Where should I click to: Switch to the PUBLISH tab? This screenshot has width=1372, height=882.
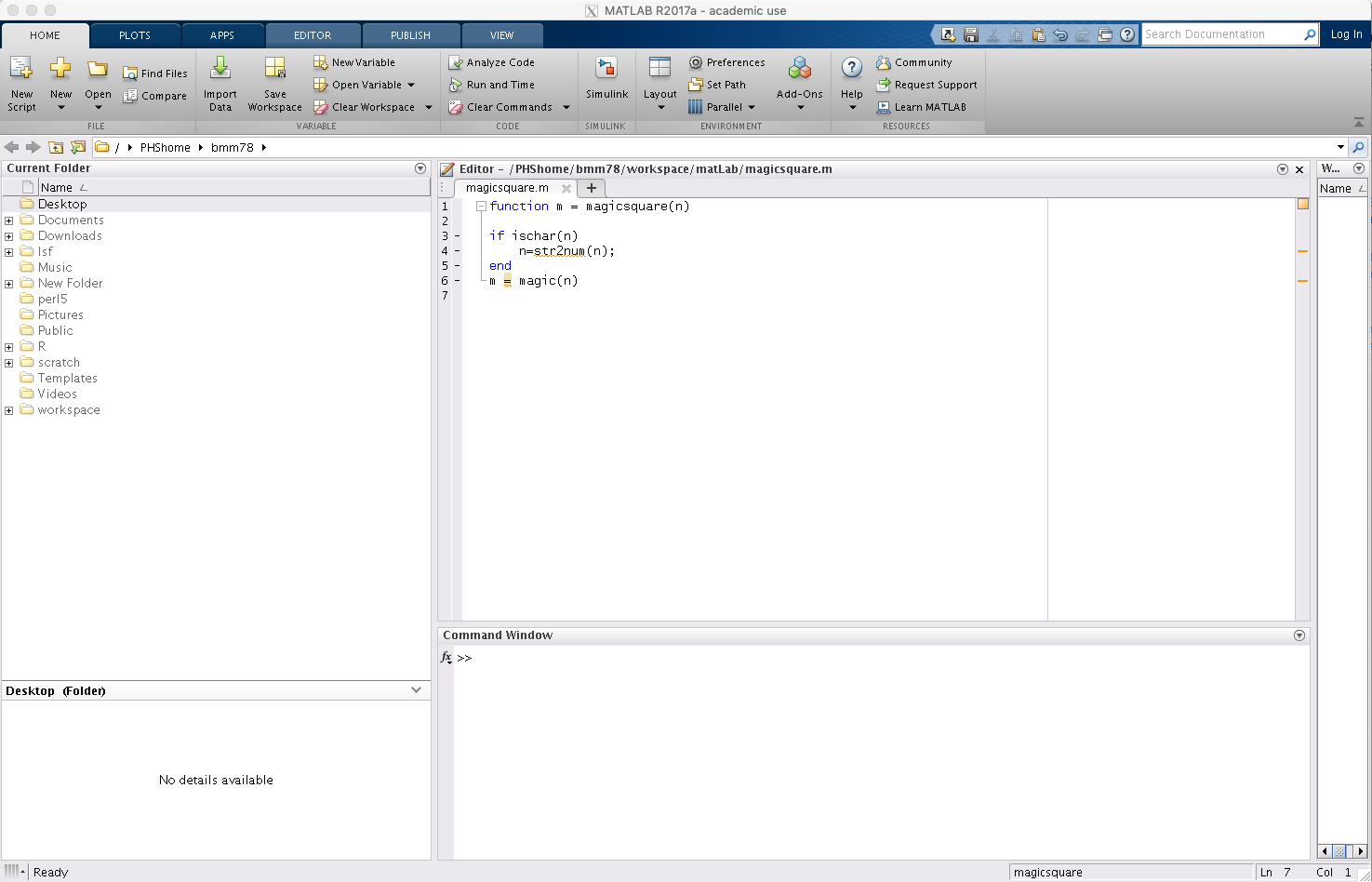410,35
